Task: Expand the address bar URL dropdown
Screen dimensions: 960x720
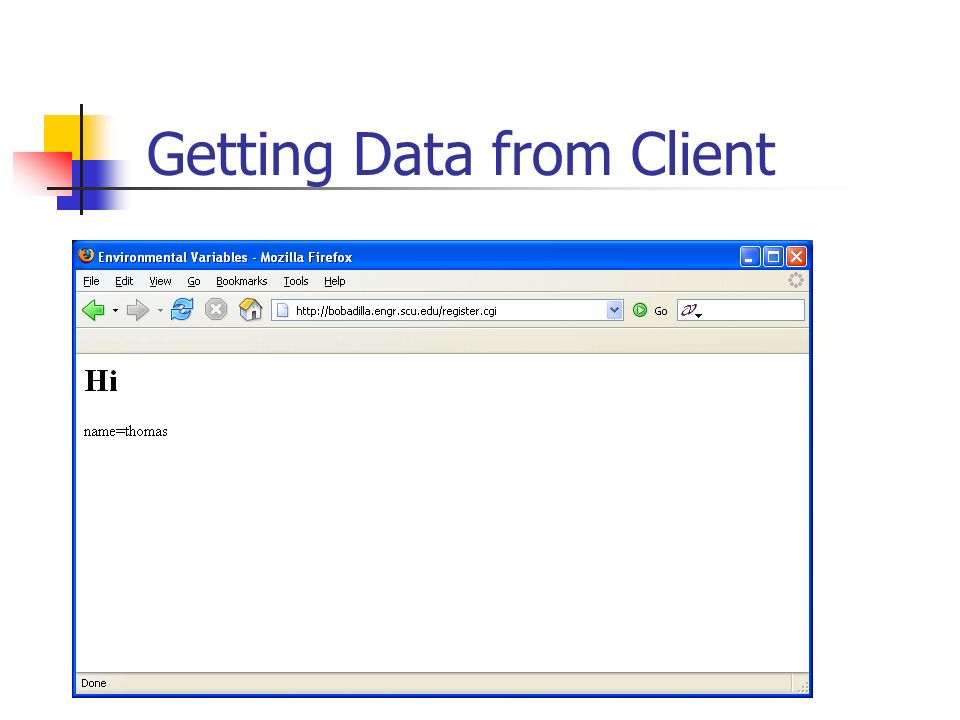Action: [615, 310]
